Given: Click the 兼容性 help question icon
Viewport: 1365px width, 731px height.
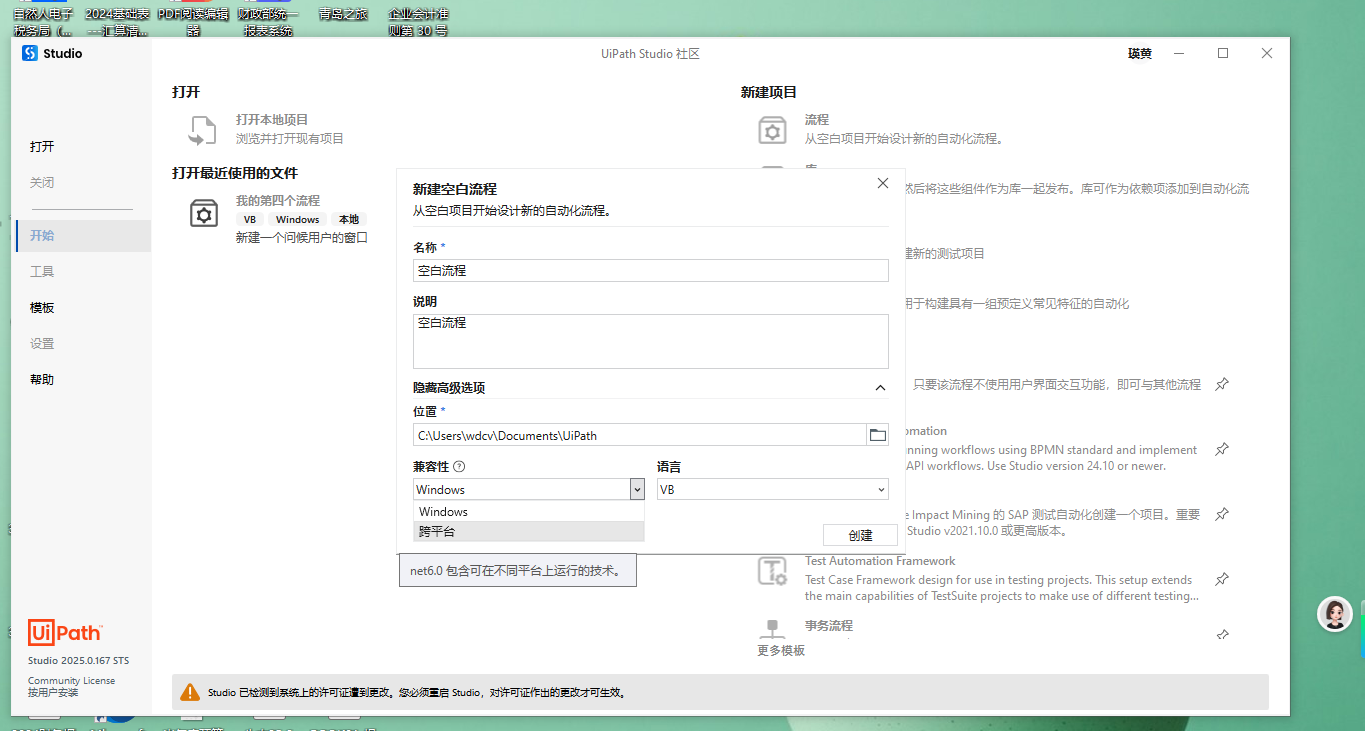Looking at the screenshot, I should tap(459, 466).
